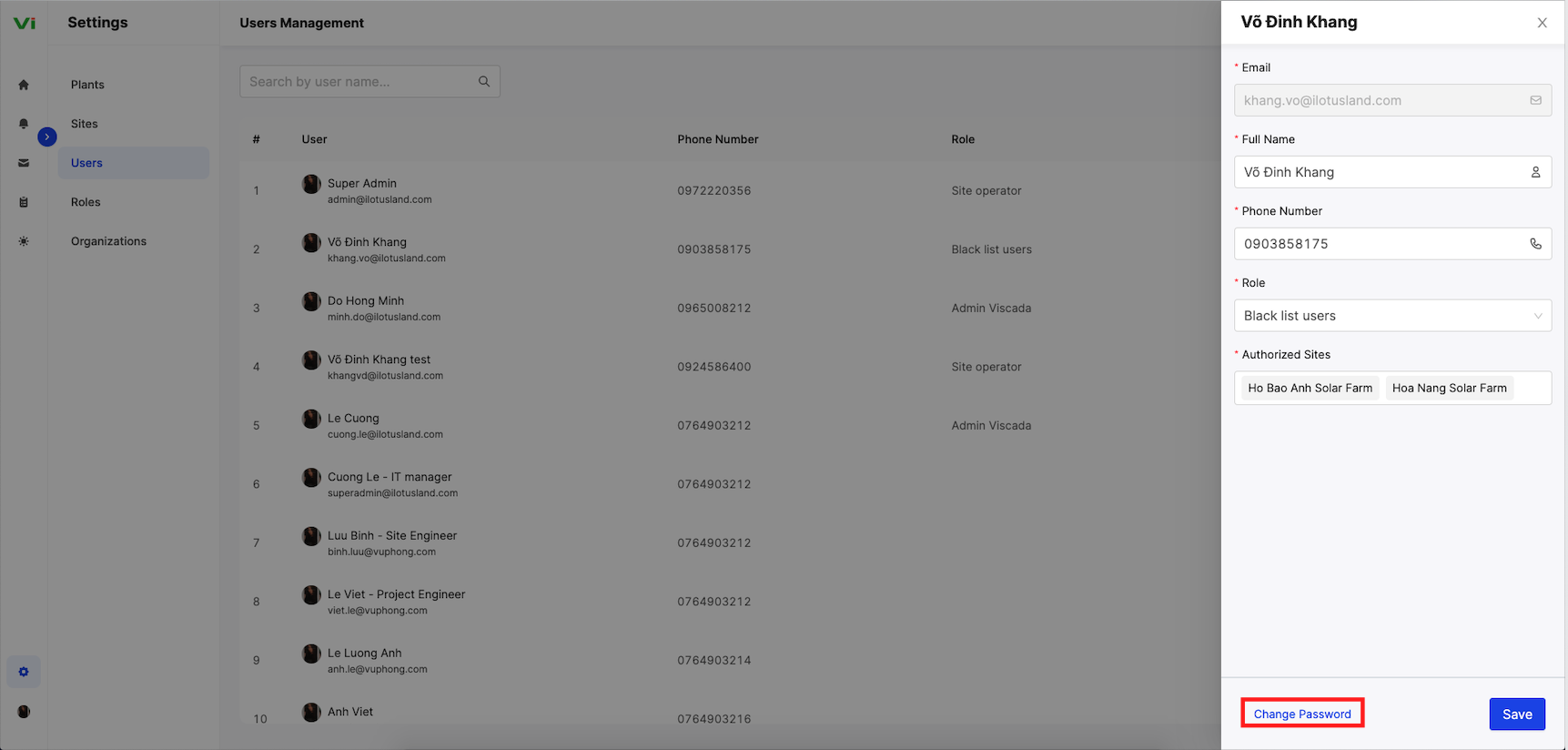Close the Võ Đình Khang drawer
1568x750 pixels.
[1542, 23]
